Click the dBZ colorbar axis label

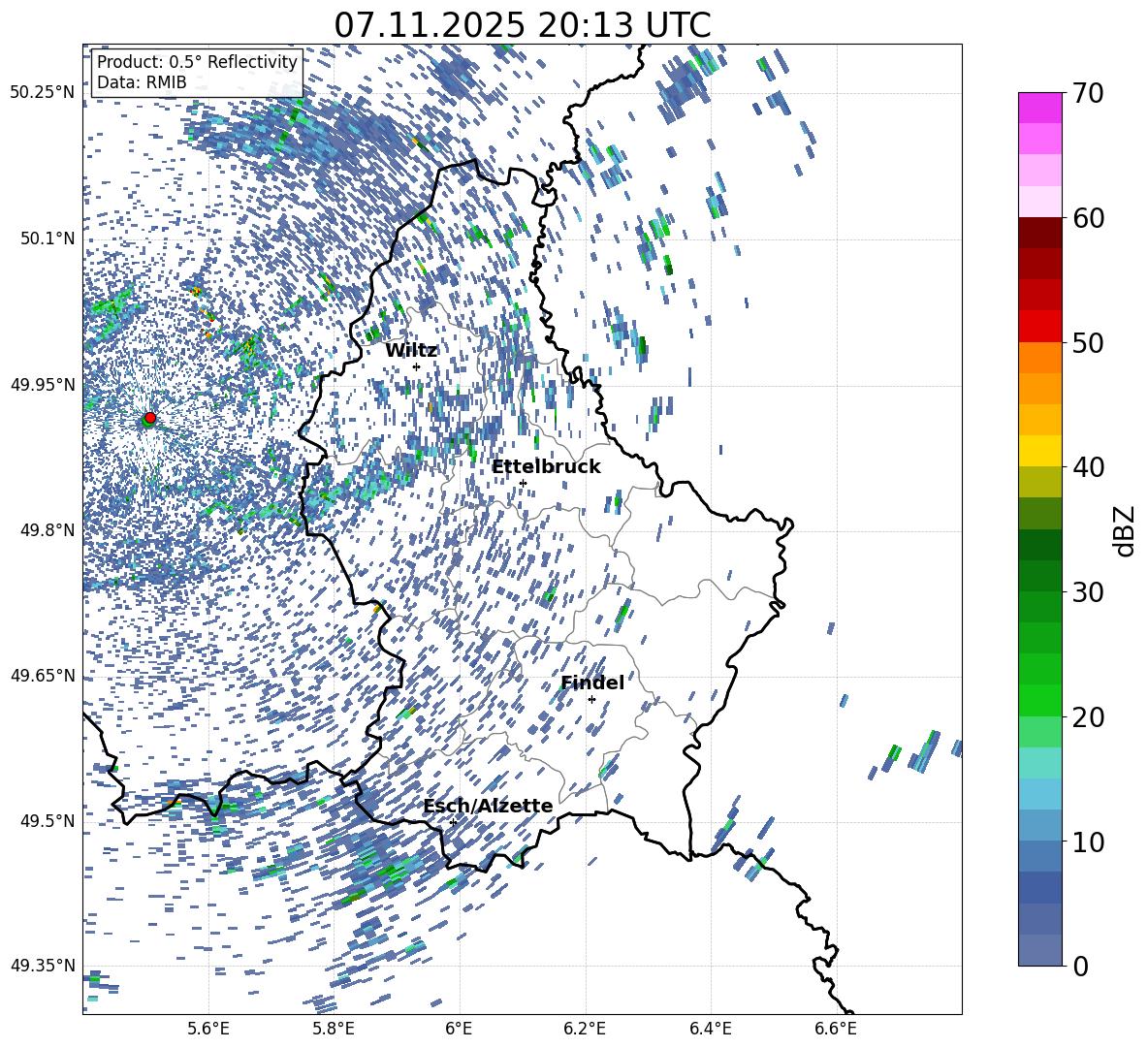[1126, 530]
